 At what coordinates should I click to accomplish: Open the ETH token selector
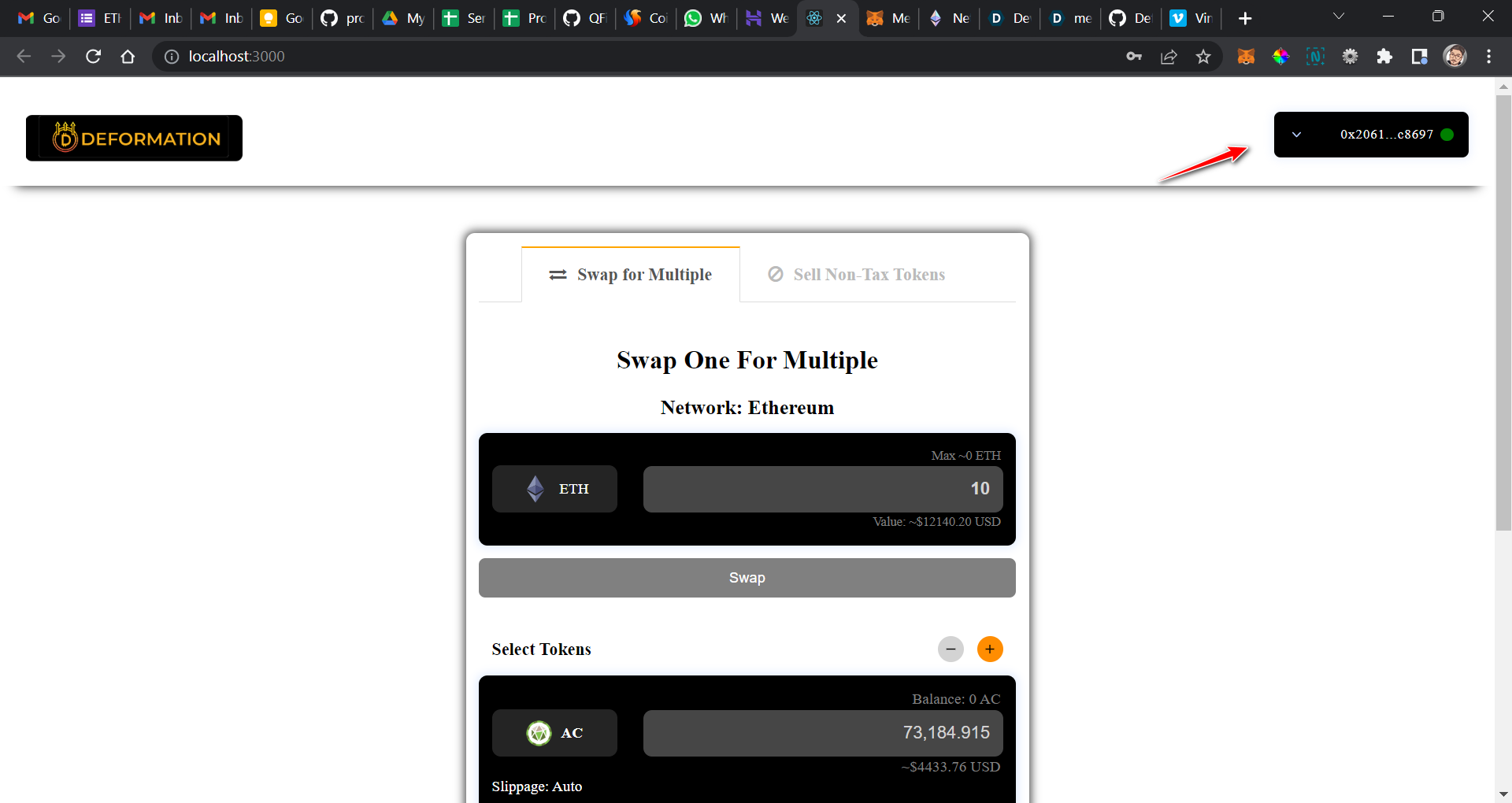pos(554,489)
